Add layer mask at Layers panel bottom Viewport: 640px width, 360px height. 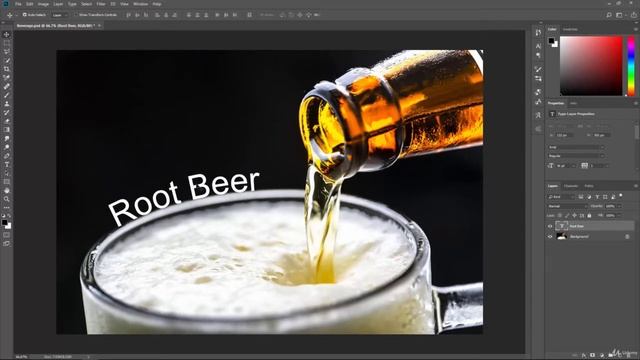pos(592,355)
